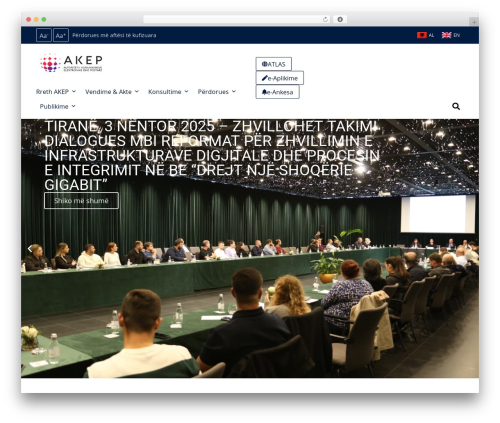Click Përdorues me aftësi të kufizuara link
The image size is (500, 423).
tap(114, 35)
